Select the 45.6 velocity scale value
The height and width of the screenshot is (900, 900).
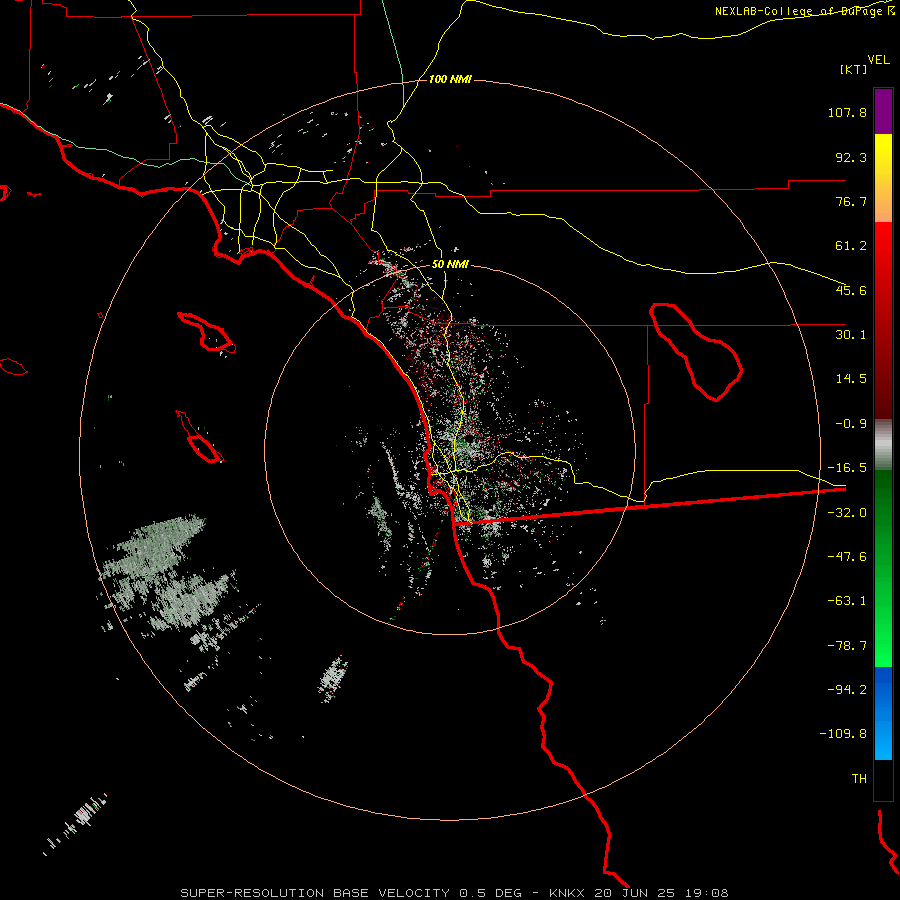(x=851, y=290)
